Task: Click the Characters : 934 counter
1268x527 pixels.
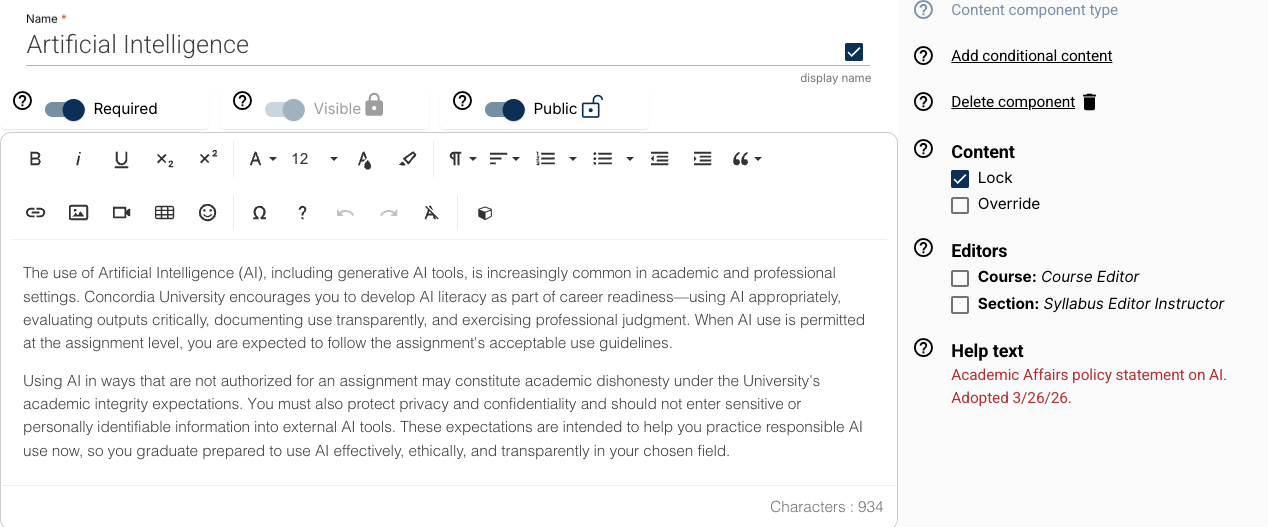Action: 827,507
